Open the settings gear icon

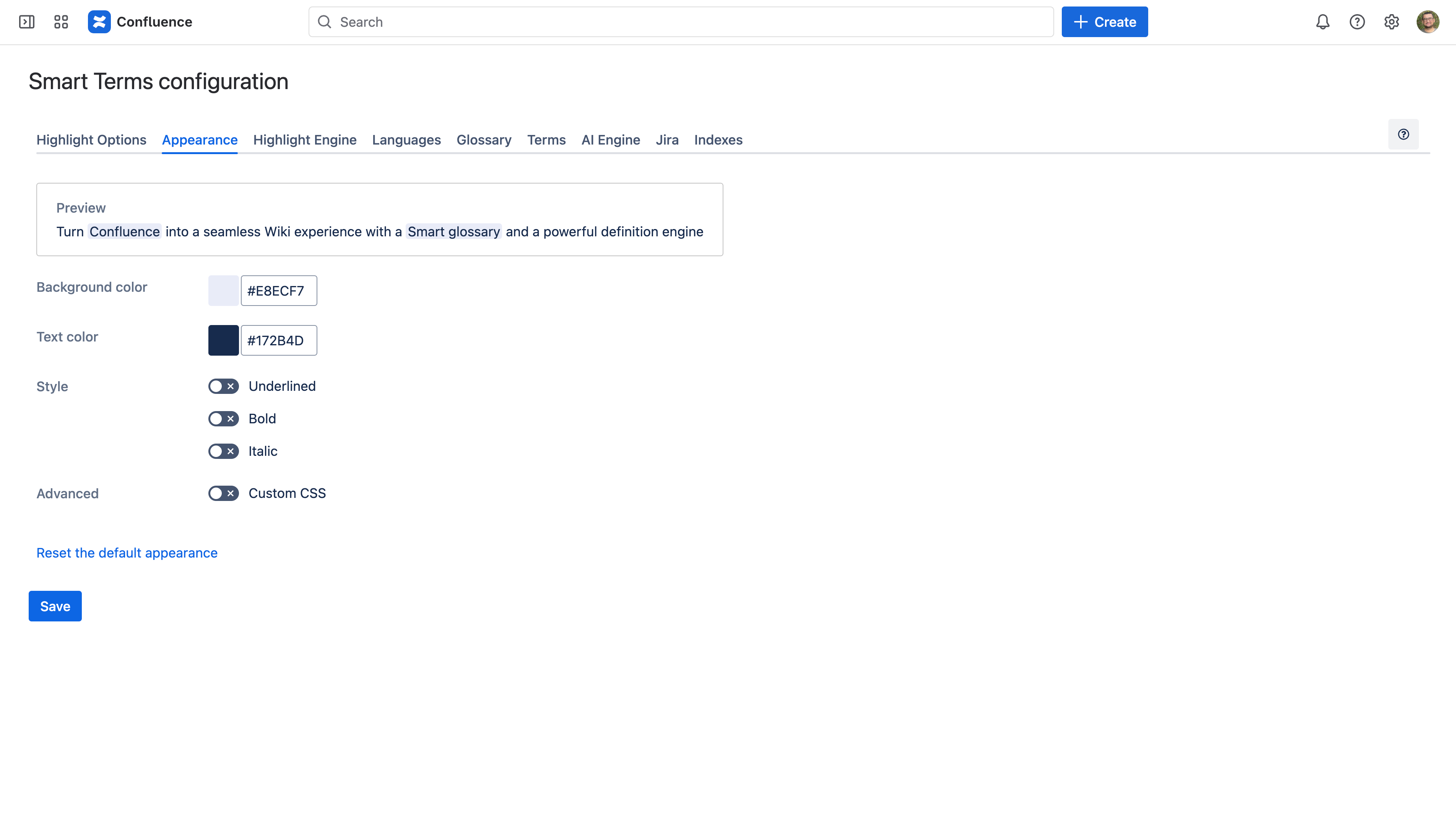pyautogui.click(x=1391, y=22)
